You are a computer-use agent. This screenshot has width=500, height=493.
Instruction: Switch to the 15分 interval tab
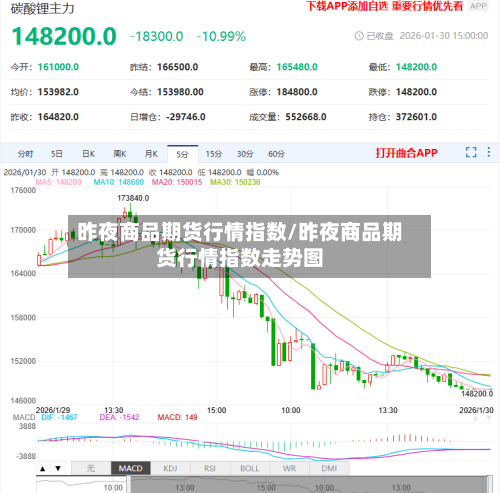click(x=214, y=154)
